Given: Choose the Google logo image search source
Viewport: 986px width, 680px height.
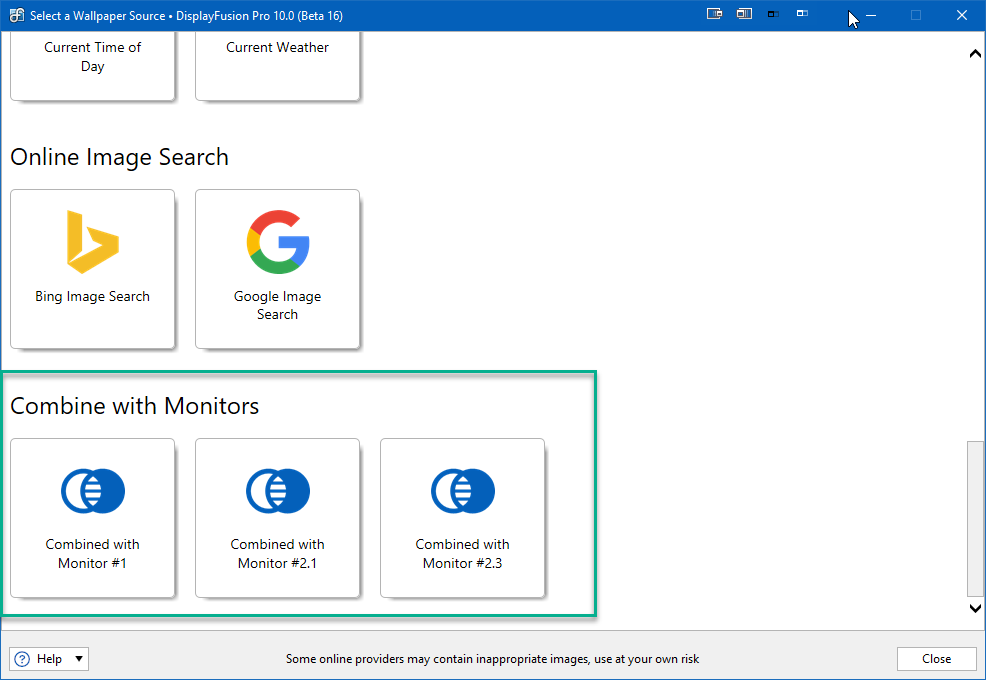Looking at the screenshot, I should tap(278, 242).
